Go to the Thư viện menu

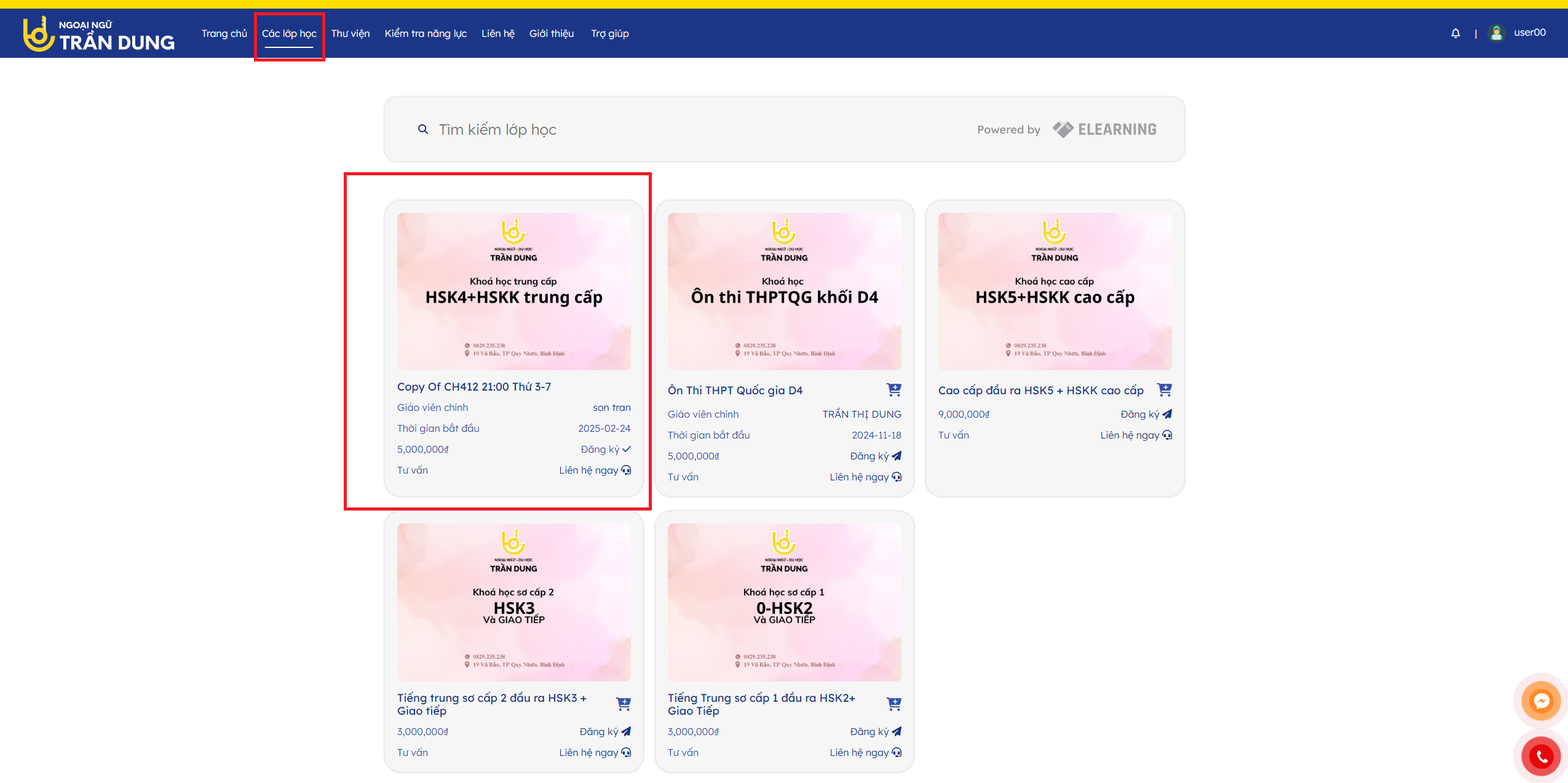pos(350,33)
